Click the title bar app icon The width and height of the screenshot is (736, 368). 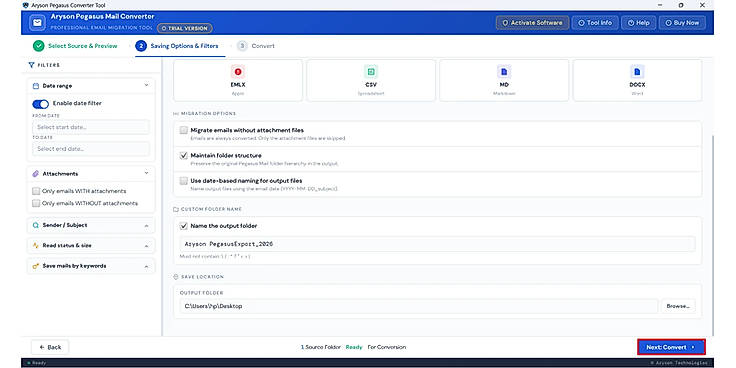25,5
